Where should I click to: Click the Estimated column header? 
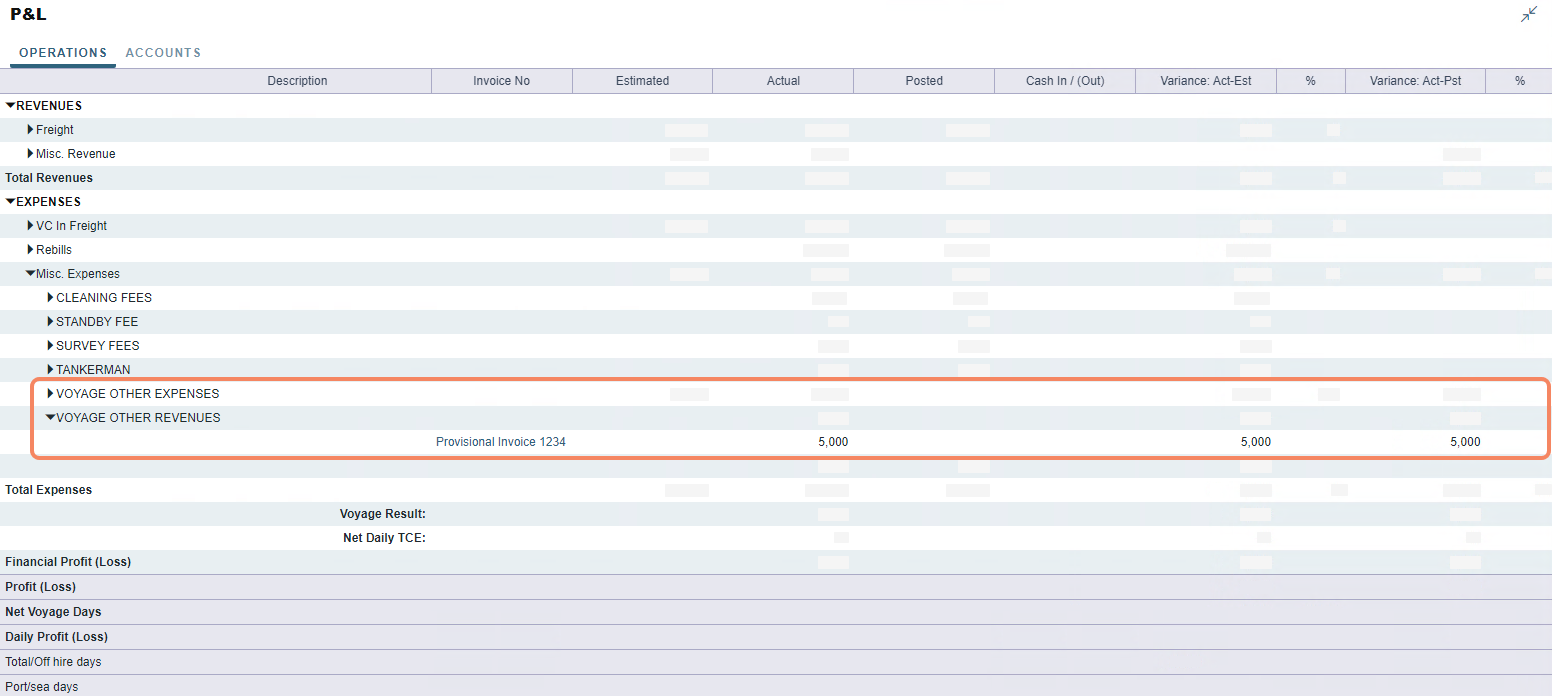point(642,80)
